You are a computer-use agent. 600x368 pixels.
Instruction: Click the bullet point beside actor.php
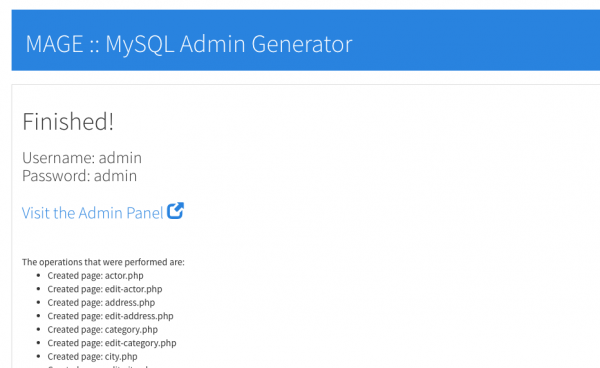point(38,275)
